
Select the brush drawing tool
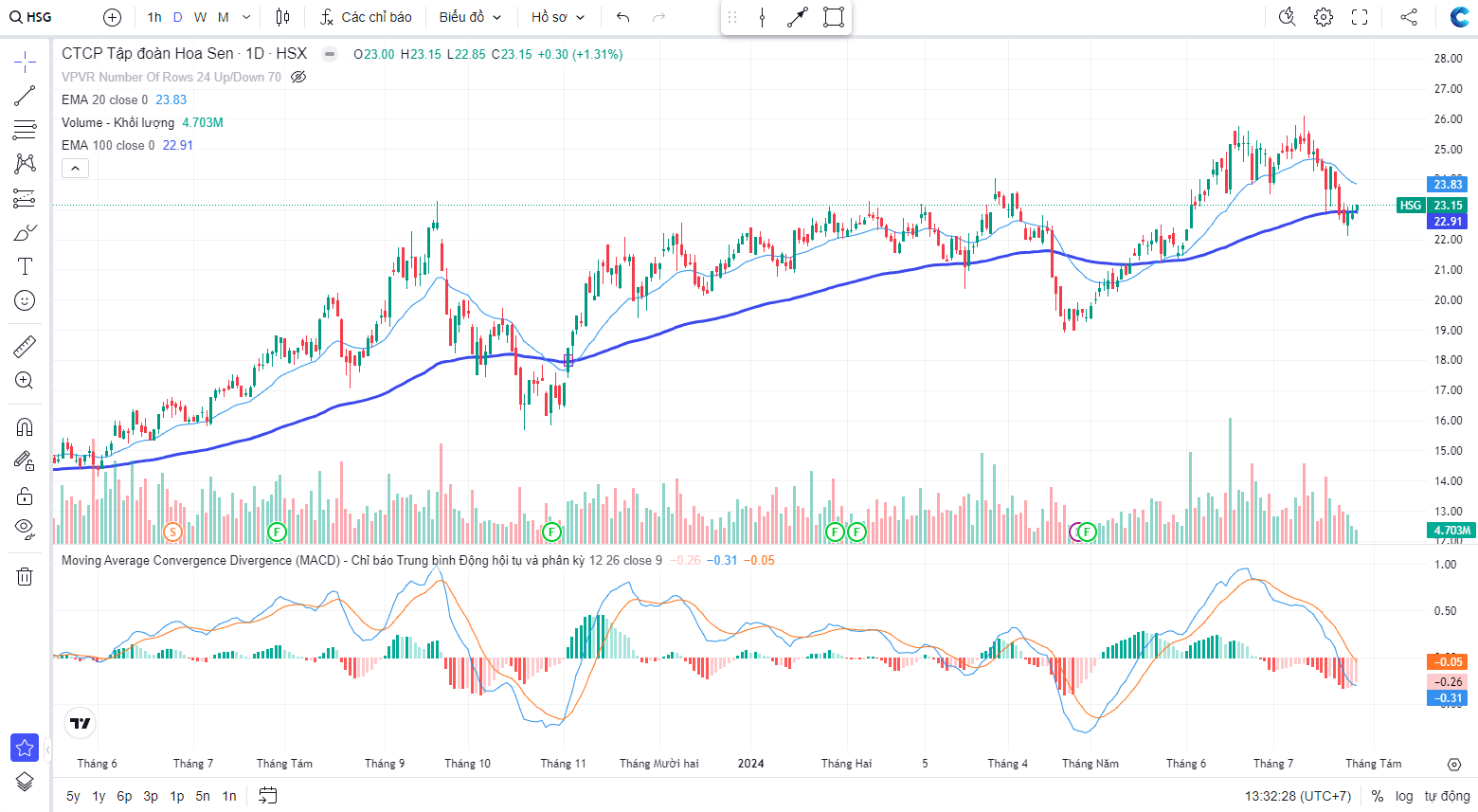pyautogui.click(x=25, y=232)
